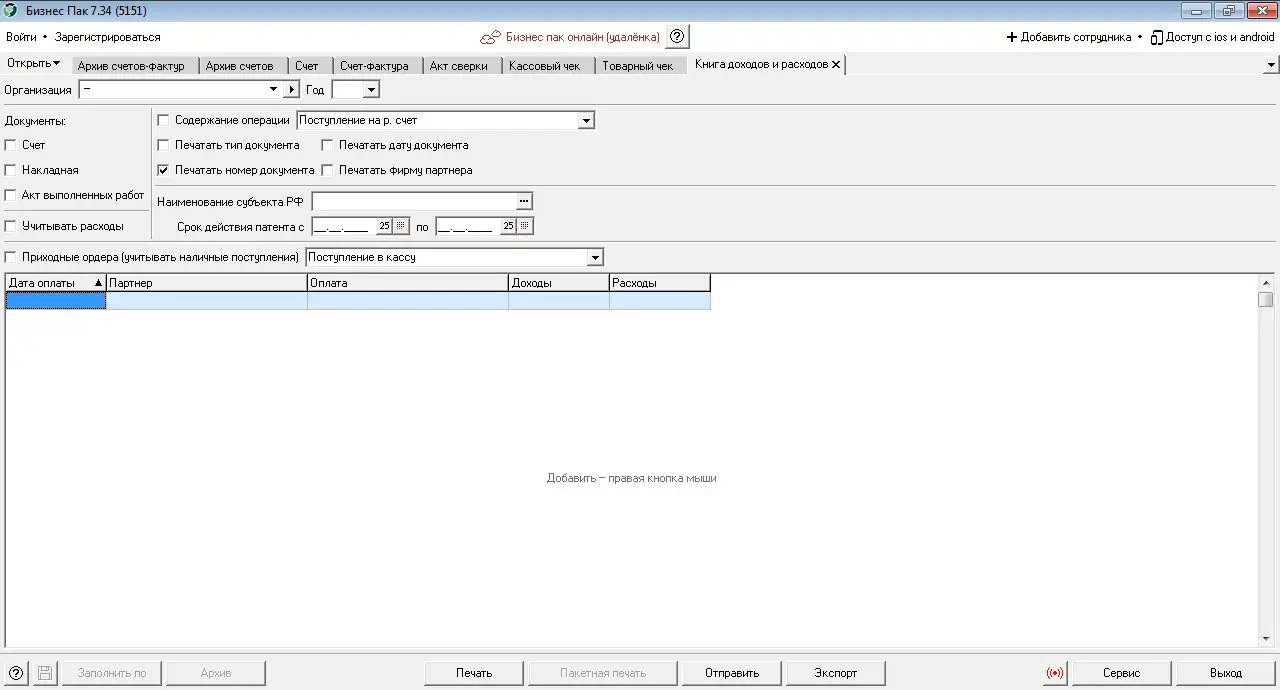Click the Доходы column header
Image resolution: width=1280 pixels, height=690 pixels.
click(559, 283)
